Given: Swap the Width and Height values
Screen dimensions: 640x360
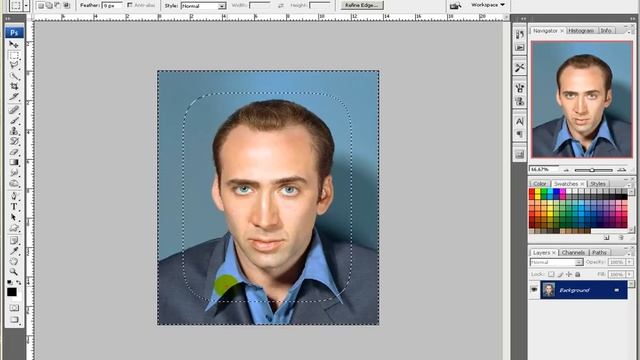Looking at the screenshot, I should 281,6.
